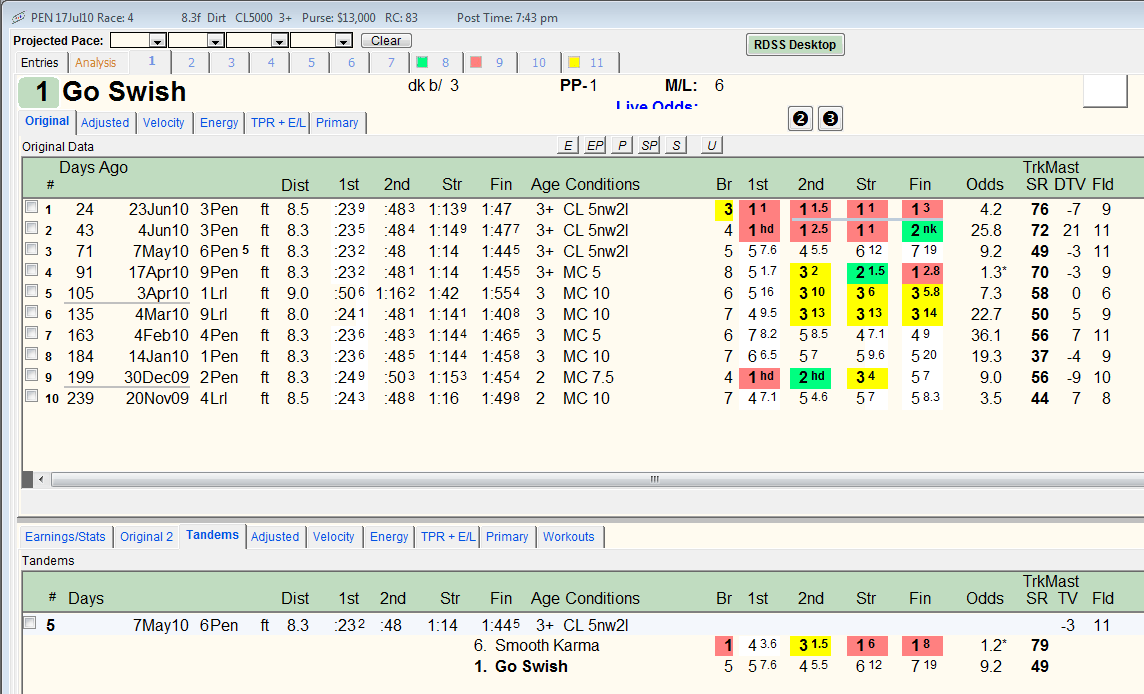
Task: Click the circled 2 icon button
Action: pyautogui.click(x=800, y=118)
